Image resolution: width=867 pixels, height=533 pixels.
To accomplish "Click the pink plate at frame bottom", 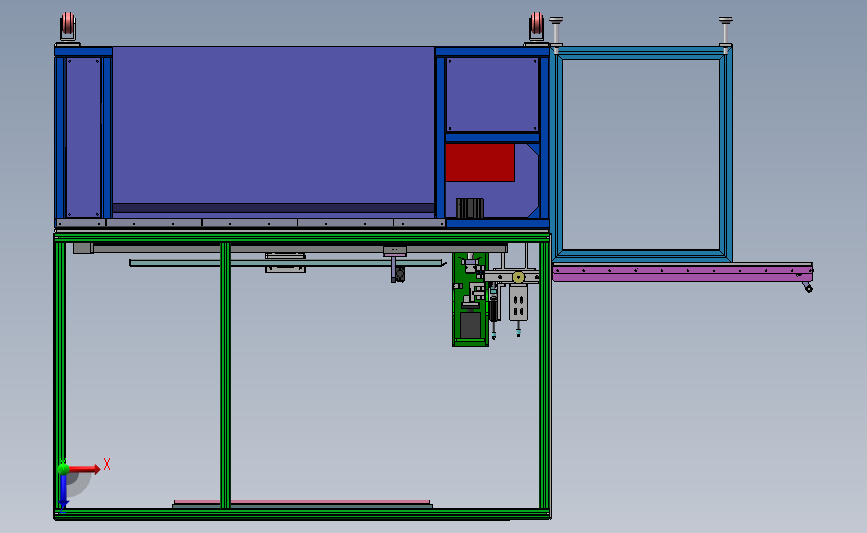I will [x=302, y=501].
